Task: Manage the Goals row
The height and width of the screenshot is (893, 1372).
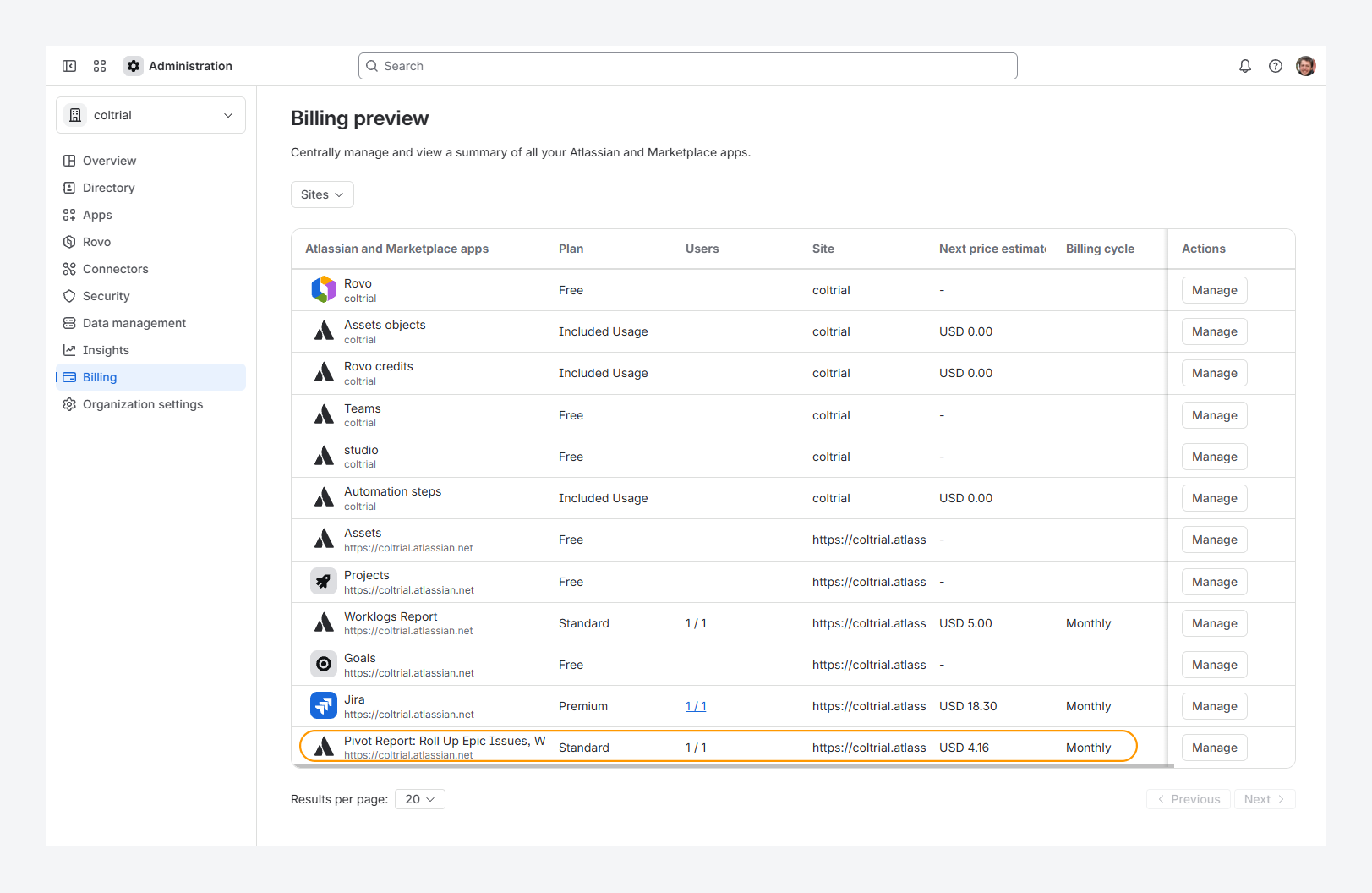Action: [x=1215, y=665]
